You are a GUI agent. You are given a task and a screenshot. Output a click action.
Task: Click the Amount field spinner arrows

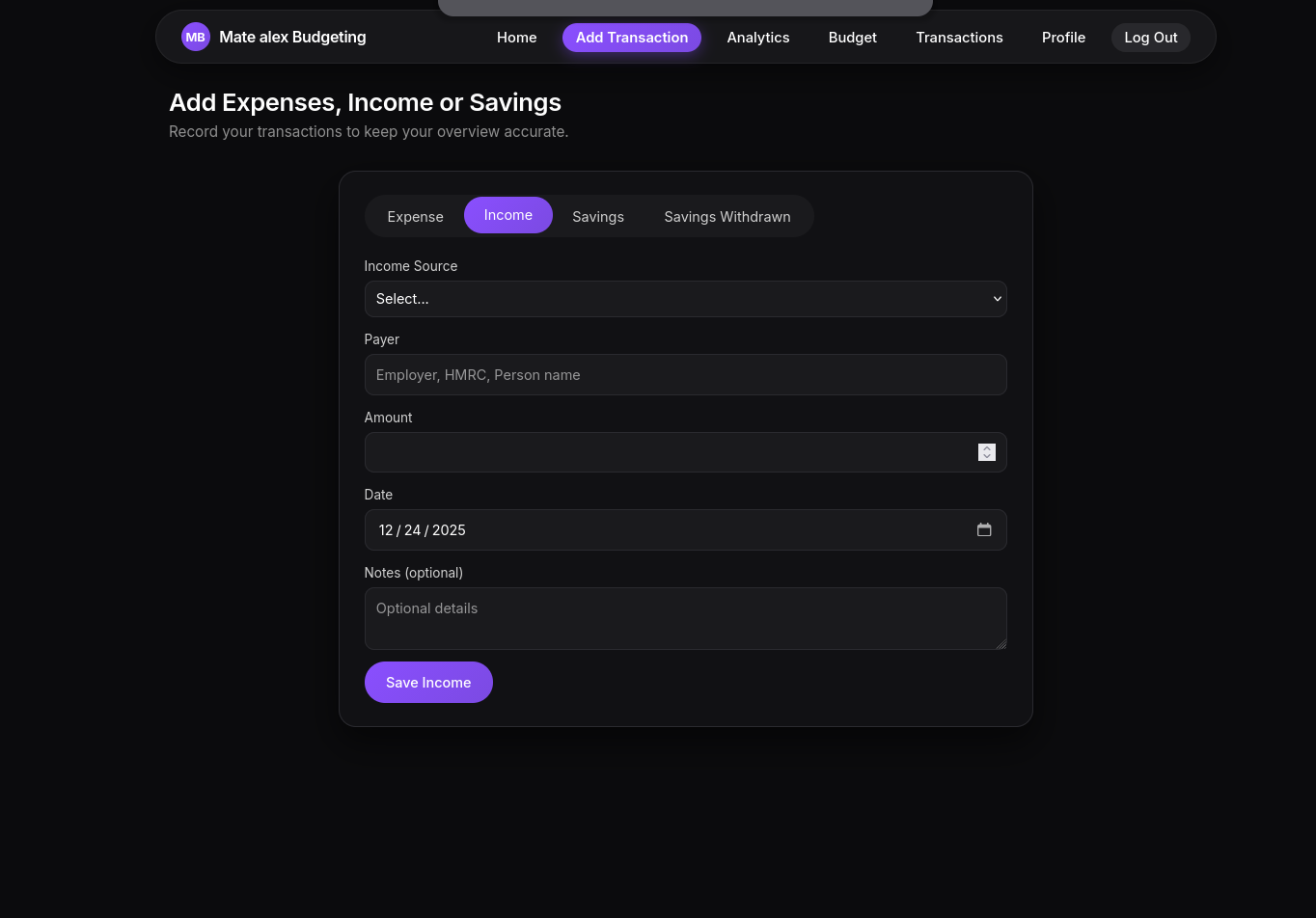(986, 452)
